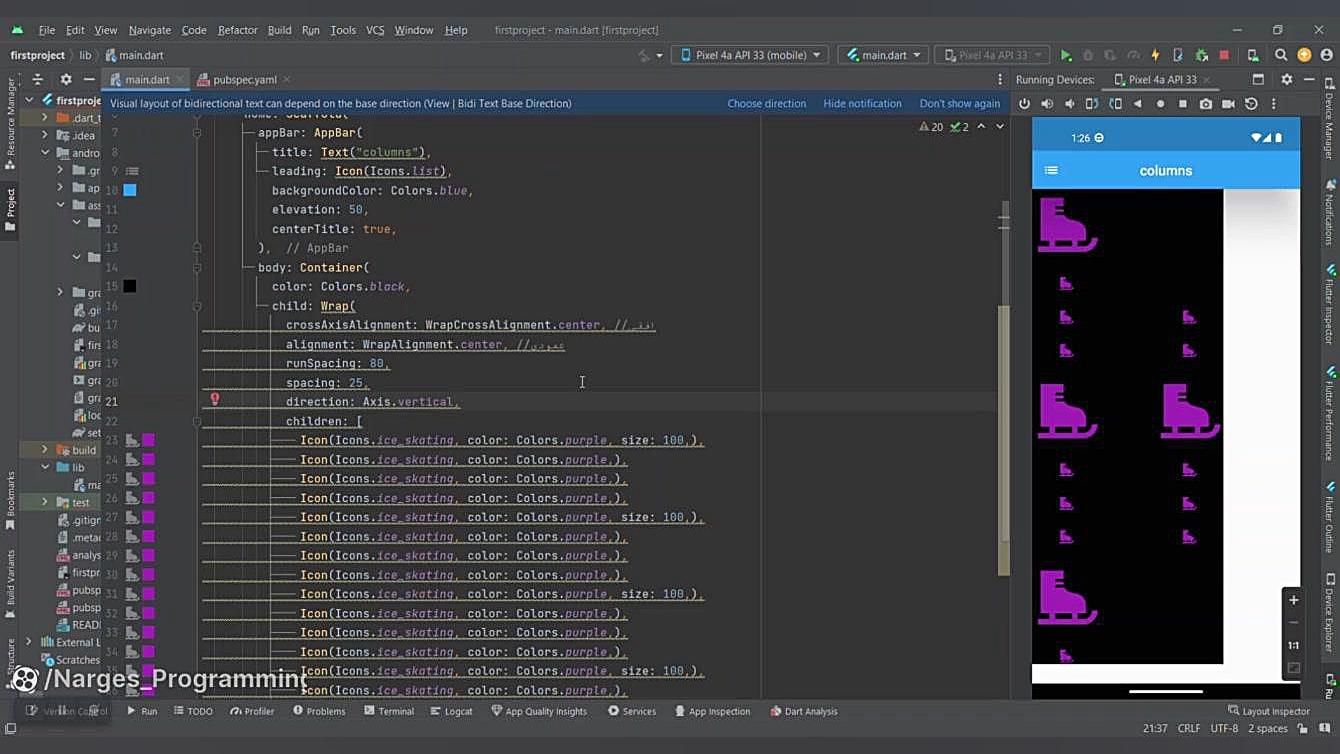Zoom in the emulator with the plus button
The image size is (1340, 754).
point(1293,600)
